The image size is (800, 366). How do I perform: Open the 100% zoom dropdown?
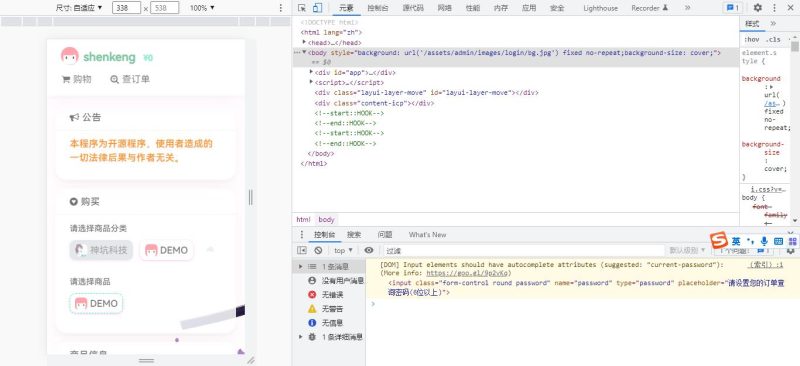click(x=202, y=8)
